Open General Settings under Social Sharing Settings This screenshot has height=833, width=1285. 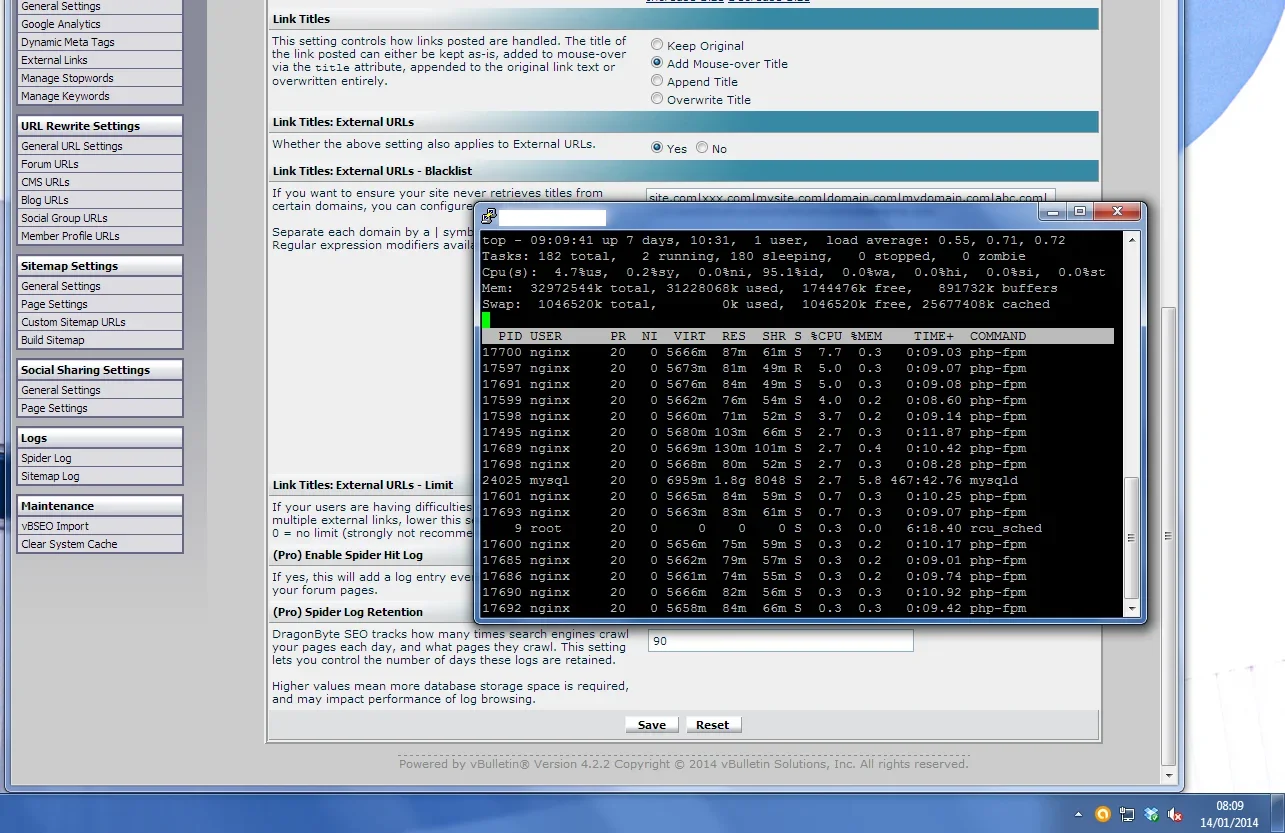pos(100,390)
